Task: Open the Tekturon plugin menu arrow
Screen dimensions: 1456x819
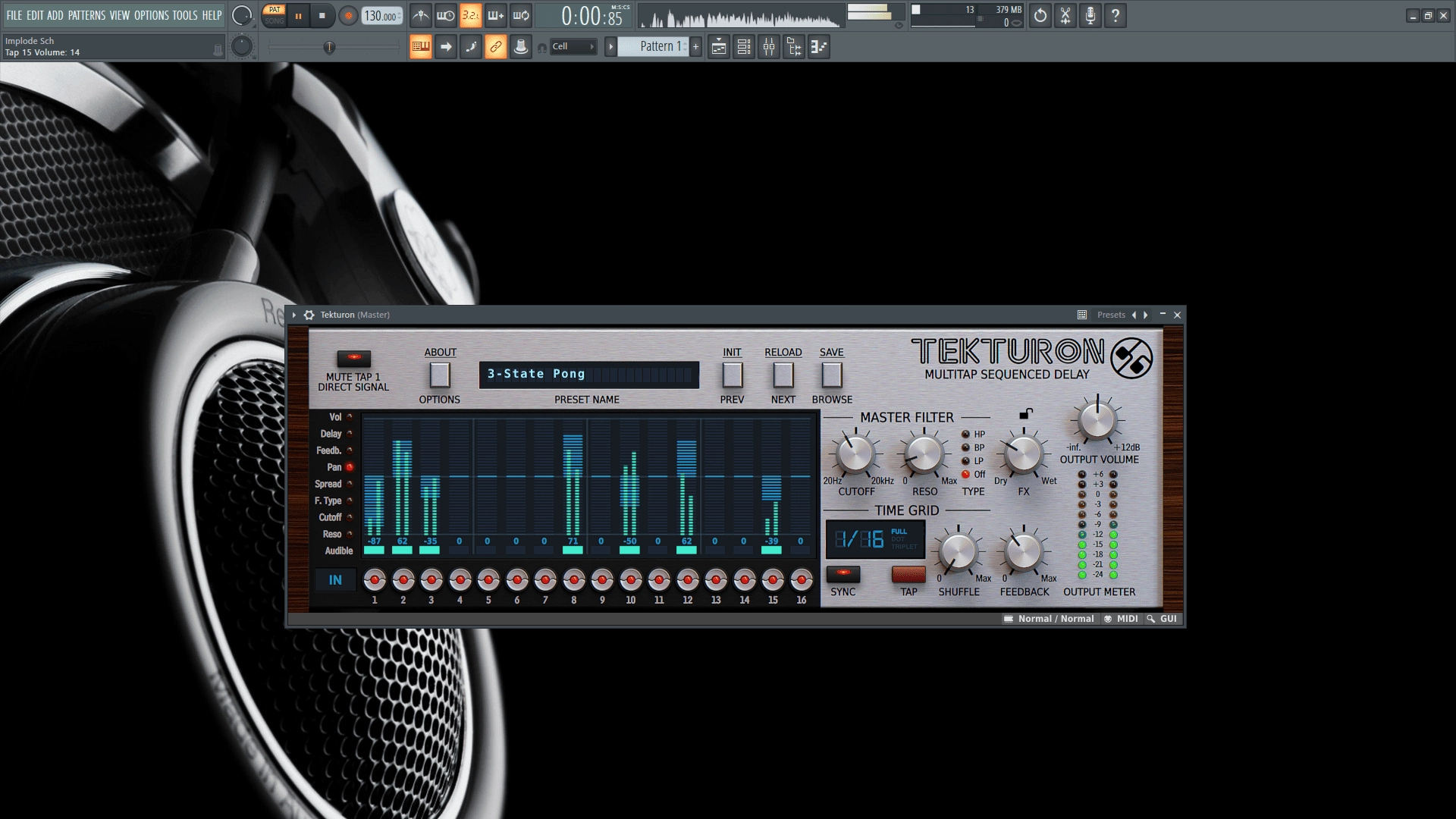Action: coord(294,315)
